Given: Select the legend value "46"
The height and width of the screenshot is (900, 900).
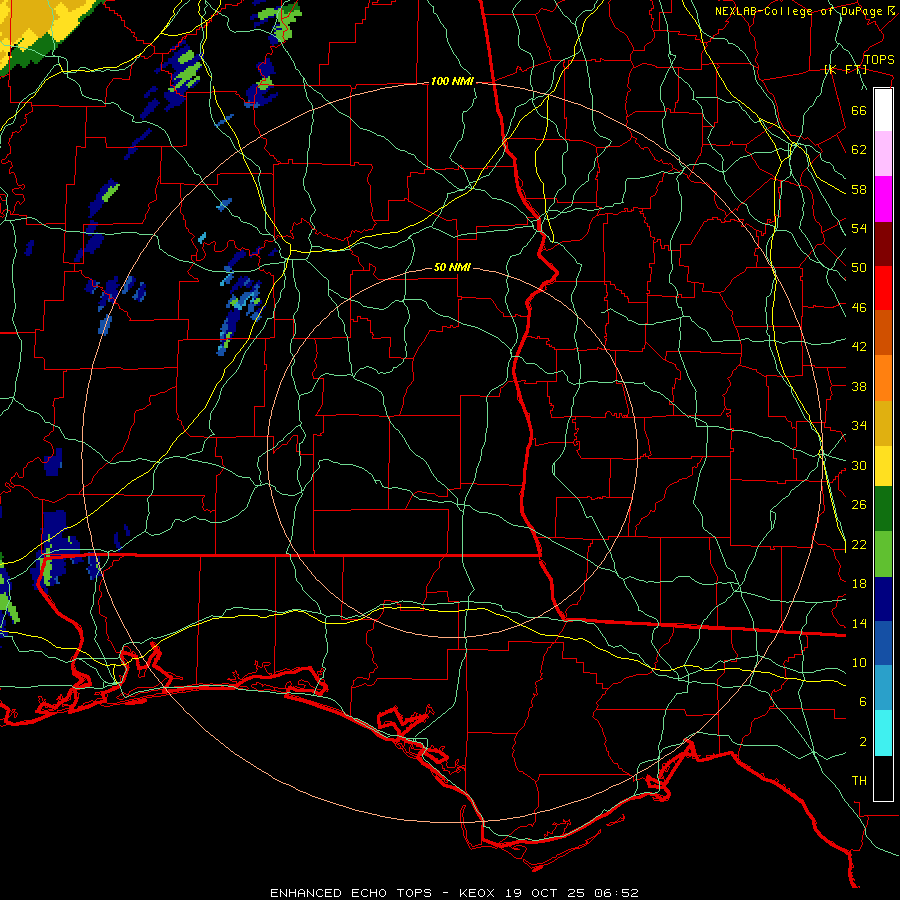Looking at the screenshot, I should point(859,308).
